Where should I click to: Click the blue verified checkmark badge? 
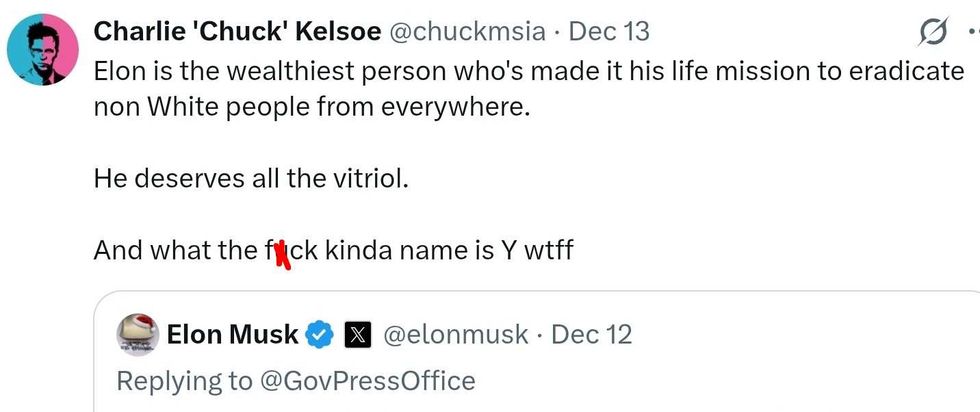(x=319, y=334)
